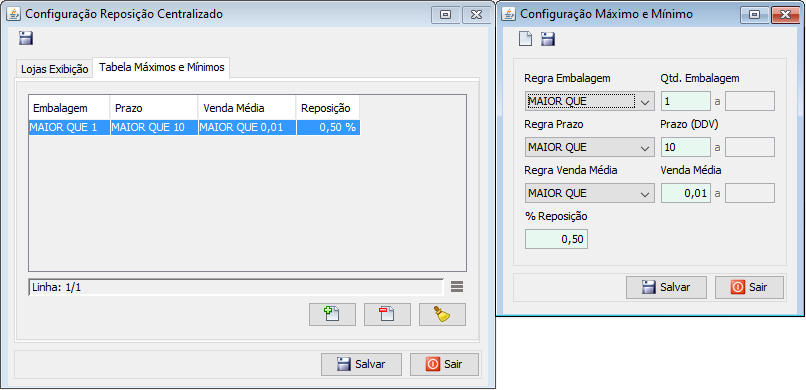
Task: Click Salvar in the Máximo e Mínimo window
Action: point(666,287)
